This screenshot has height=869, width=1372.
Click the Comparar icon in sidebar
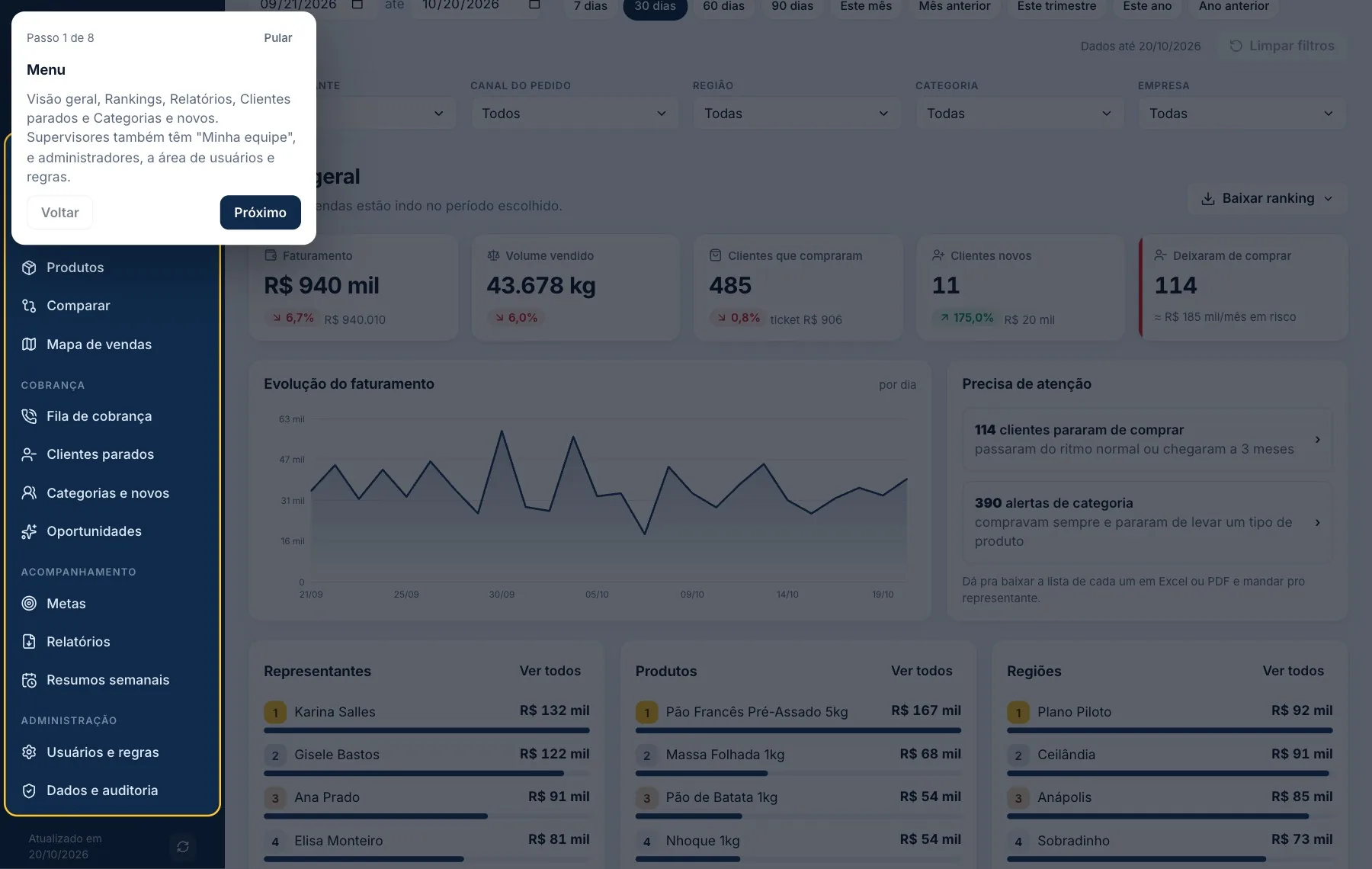[29, 306]
